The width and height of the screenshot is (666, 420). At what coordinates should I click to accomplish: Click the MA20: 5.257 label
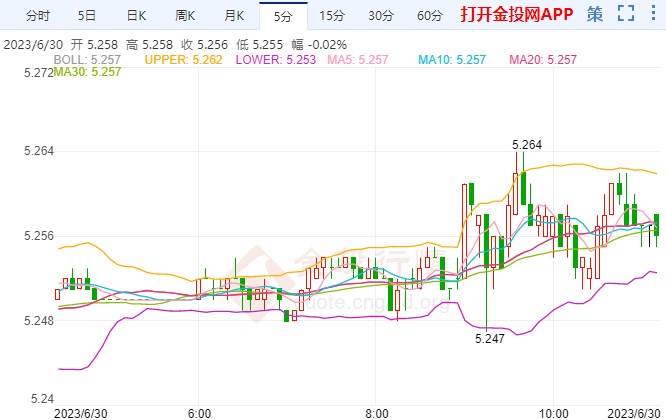543,59
